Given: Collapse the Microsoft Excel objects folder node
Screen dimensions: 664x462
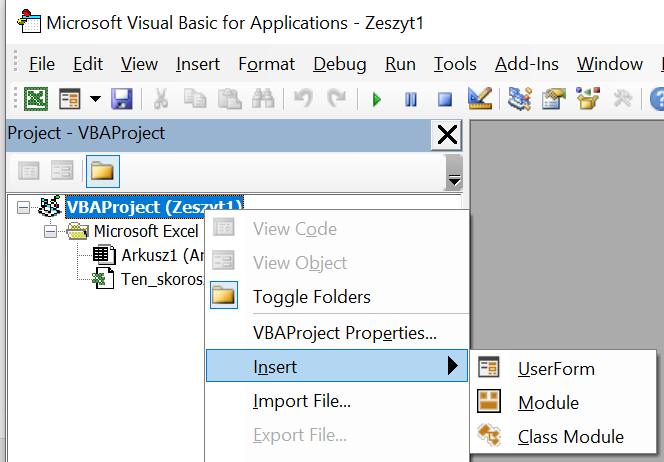Looking at the screenshot, I should click(50, 231).
